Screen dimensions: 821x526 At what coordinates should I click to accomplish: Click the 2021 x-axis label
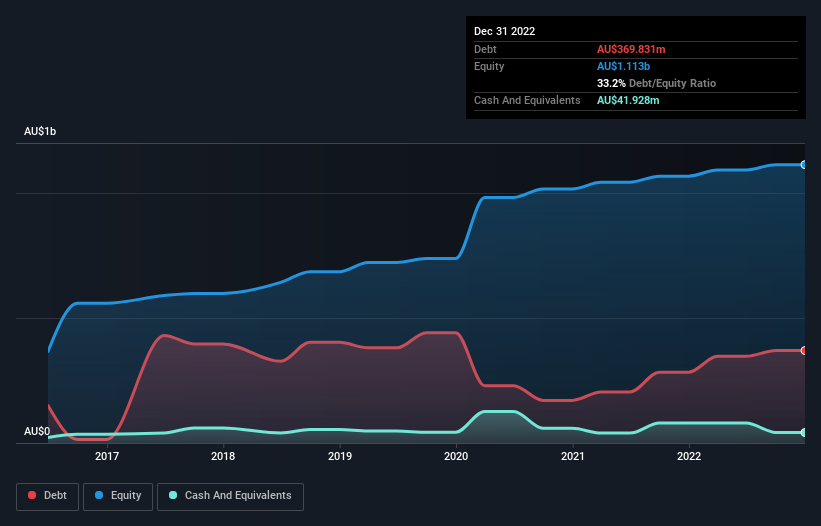click(573, 456)
